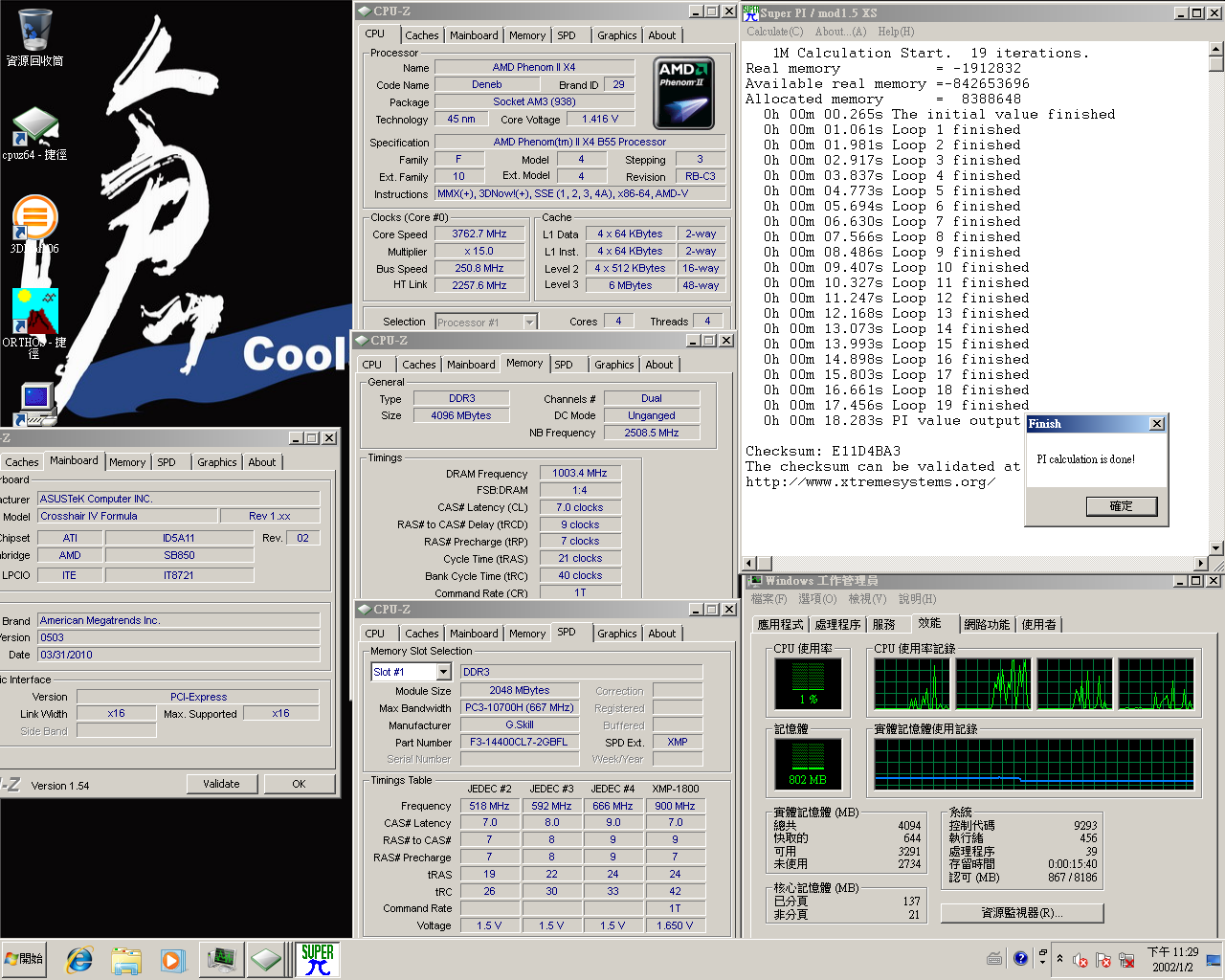This screenshot has width=1225, height=980.
Task: Open the volume icon in system tray
Action: pyautogui.click(x=1080, y=960)
